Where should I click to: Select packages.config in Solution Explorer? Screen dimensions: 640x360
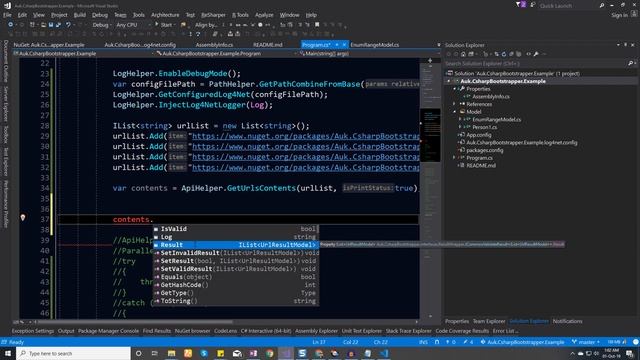pos(484,150)
